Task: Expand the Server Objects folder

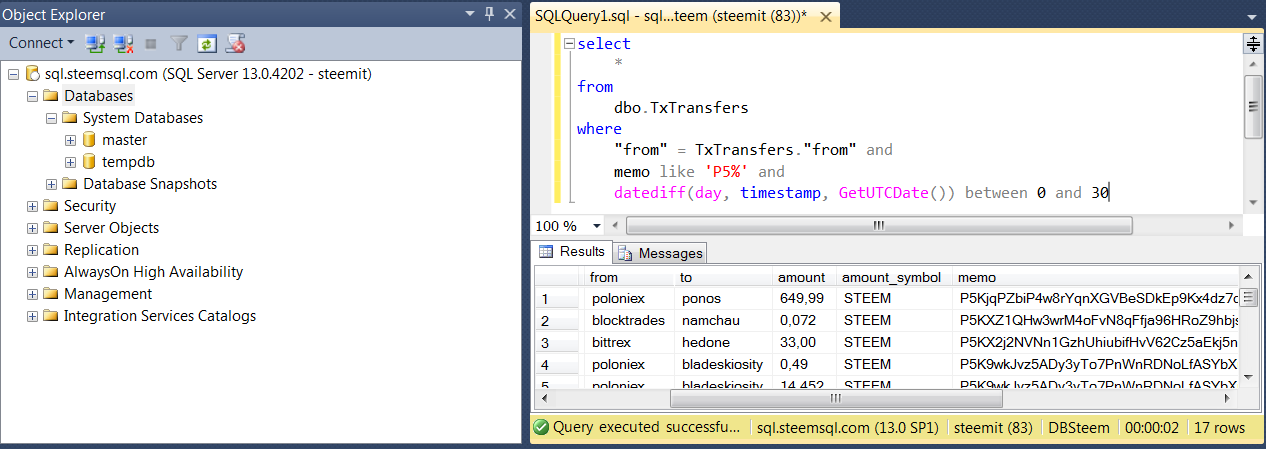Action: tap(32, 228)
